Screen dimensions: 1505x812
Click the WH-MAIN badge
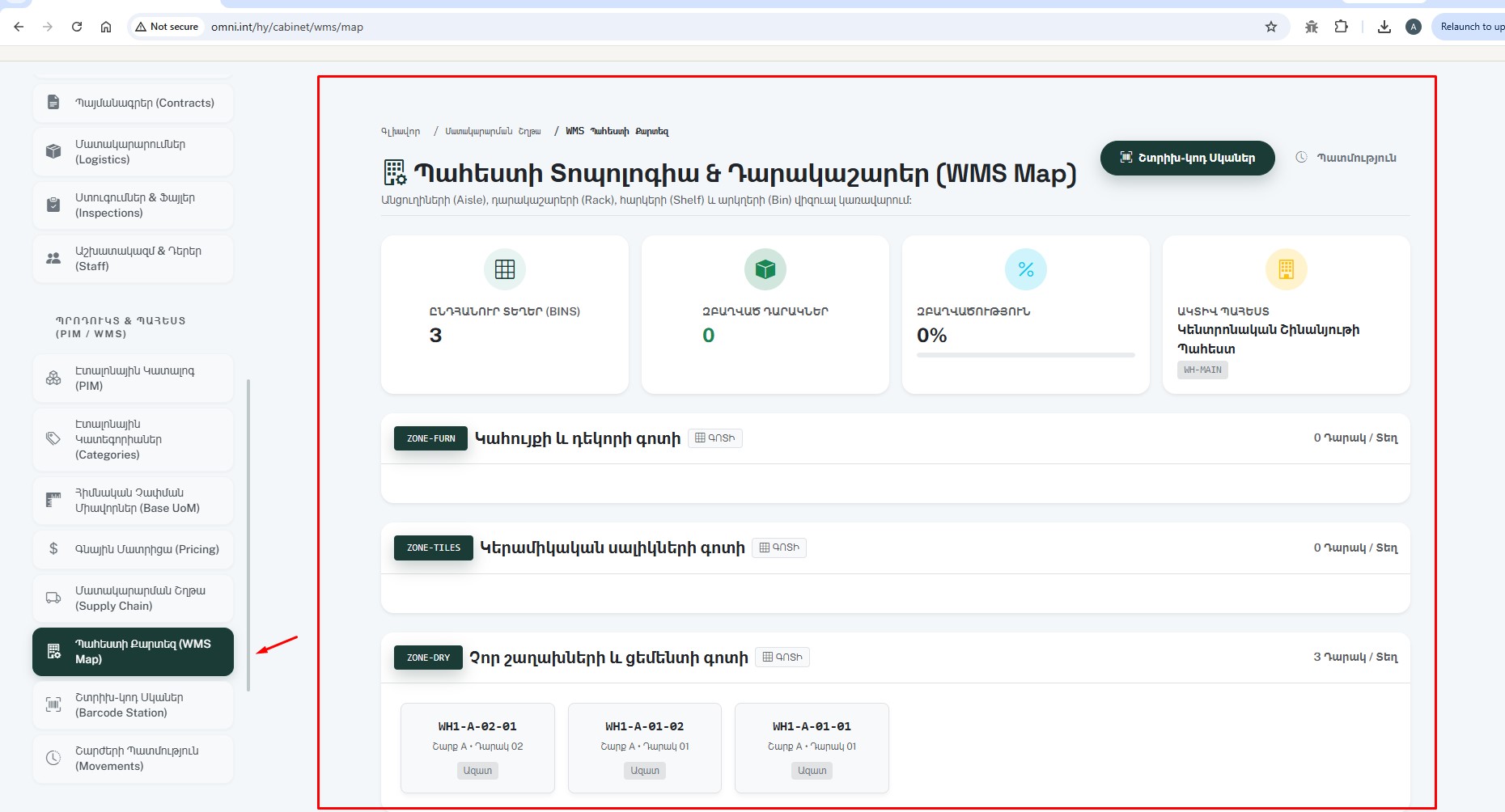1202,370
